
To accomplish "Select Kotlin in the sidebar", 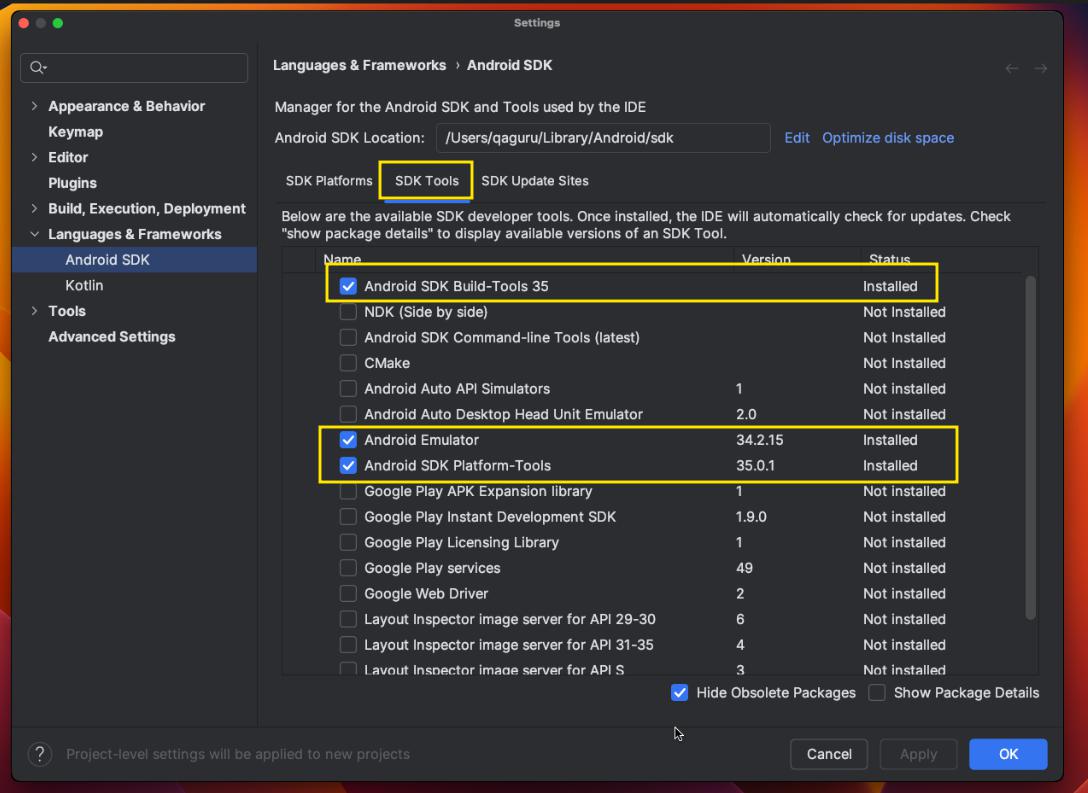I will 84,285.
